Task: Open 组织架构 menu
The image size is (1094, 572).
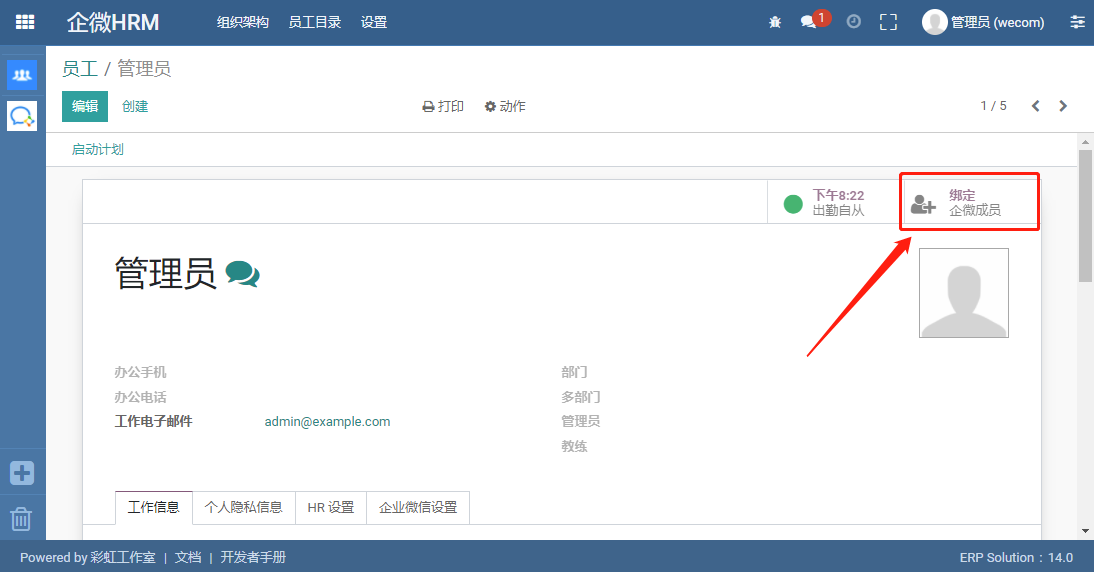Action: tap(243, 22)
